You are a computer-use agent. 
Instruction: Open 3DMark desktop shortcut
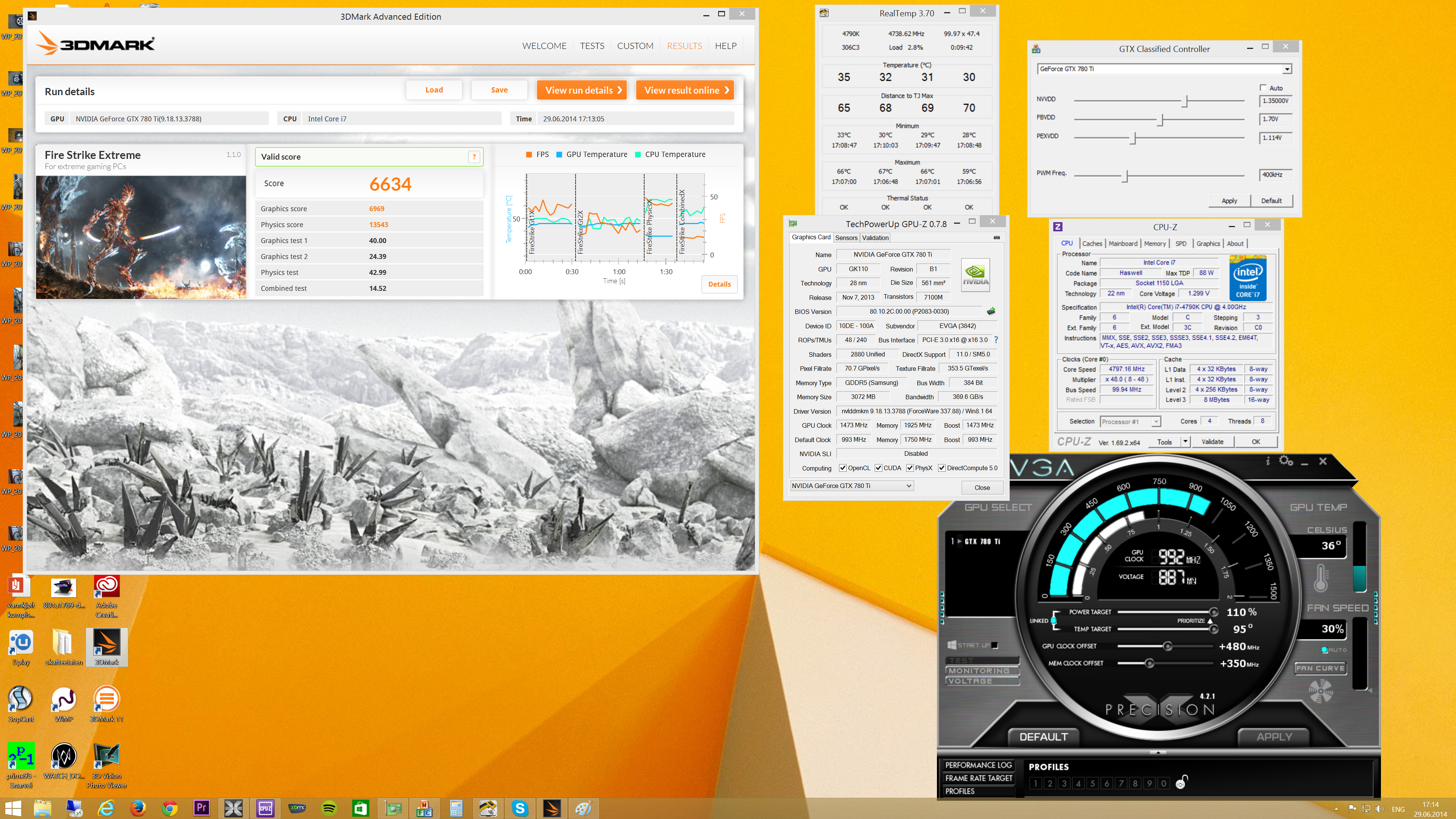(106, 646)
